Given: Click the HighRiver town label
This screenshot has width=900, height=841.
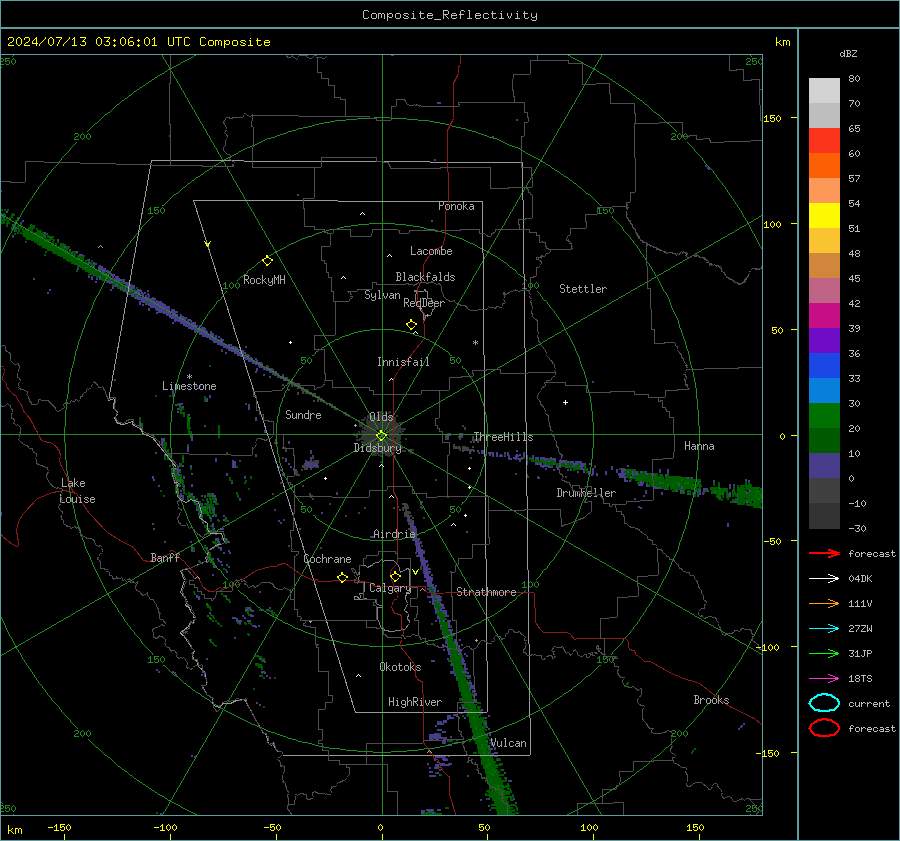Looking at the screenshot, I should coord(415,702).
